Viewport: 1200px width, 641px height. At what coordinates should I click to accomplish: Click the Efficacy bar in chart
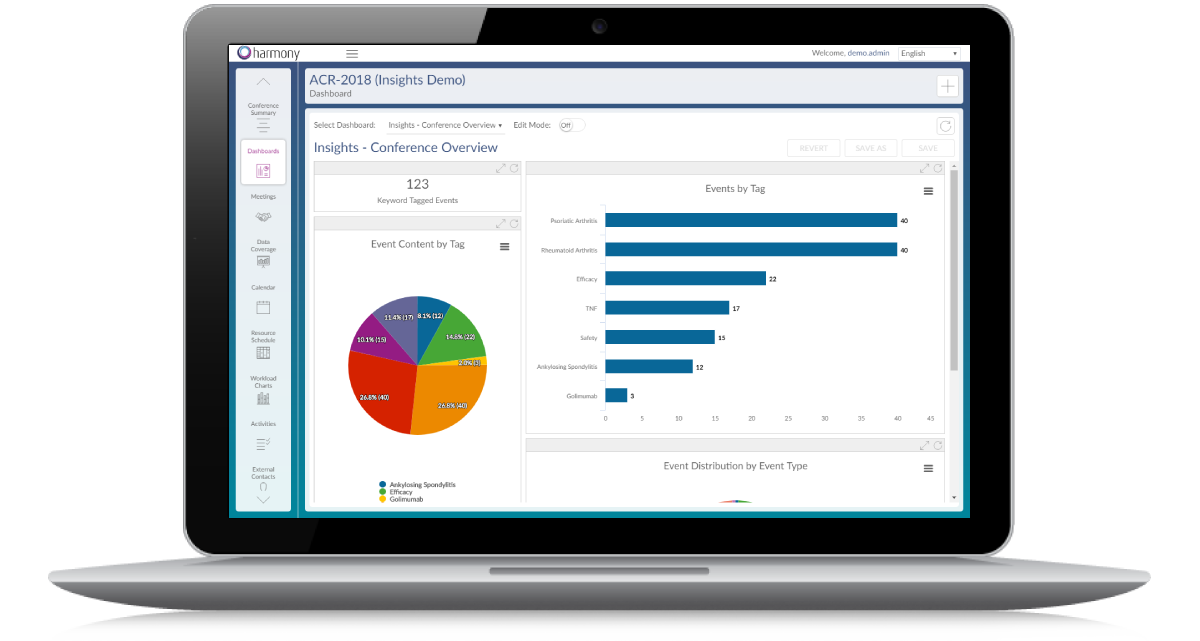(685, 279)
